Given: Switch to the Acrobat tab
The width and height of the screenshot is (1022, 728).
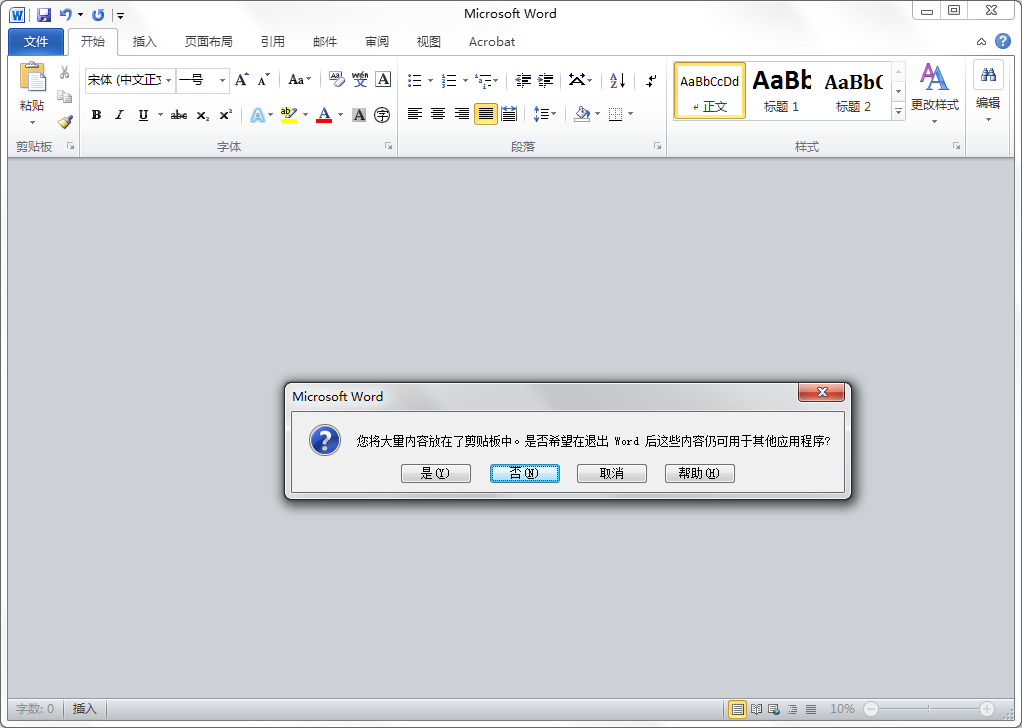Looking at the screenshot, I should point(491,42).
